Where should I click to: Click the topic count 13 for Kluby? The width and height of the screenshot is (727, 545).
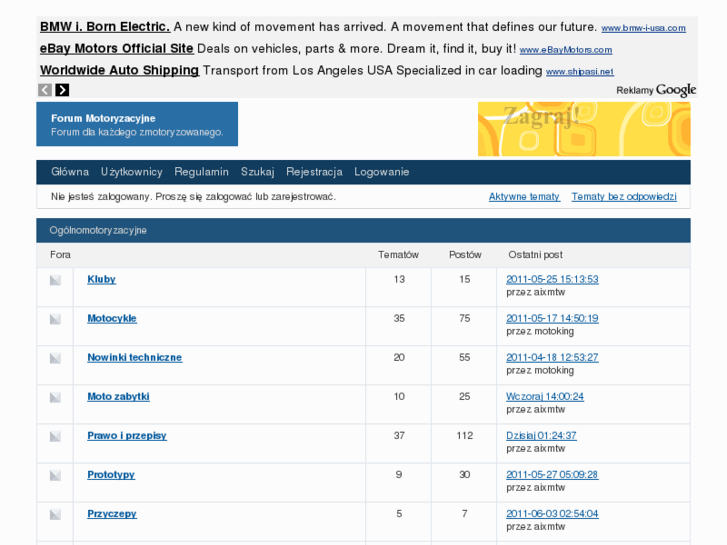[x=399, y=279]
